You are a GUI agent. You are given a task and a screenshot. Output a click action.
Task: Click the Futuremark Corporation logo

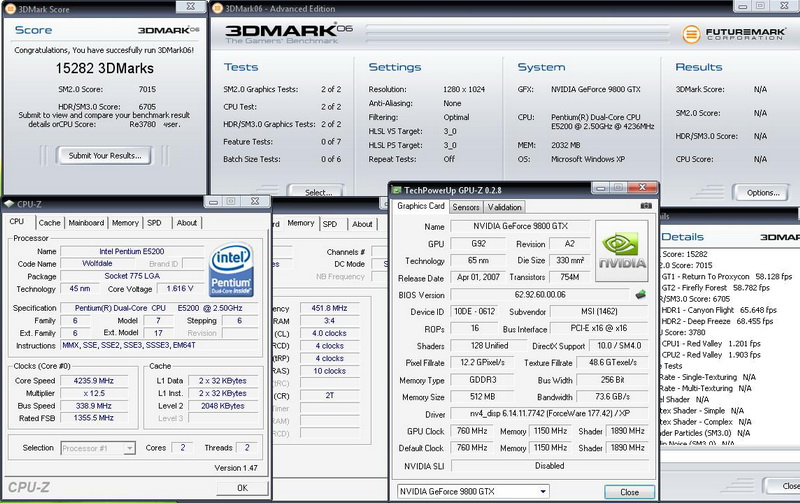point(735,34)
